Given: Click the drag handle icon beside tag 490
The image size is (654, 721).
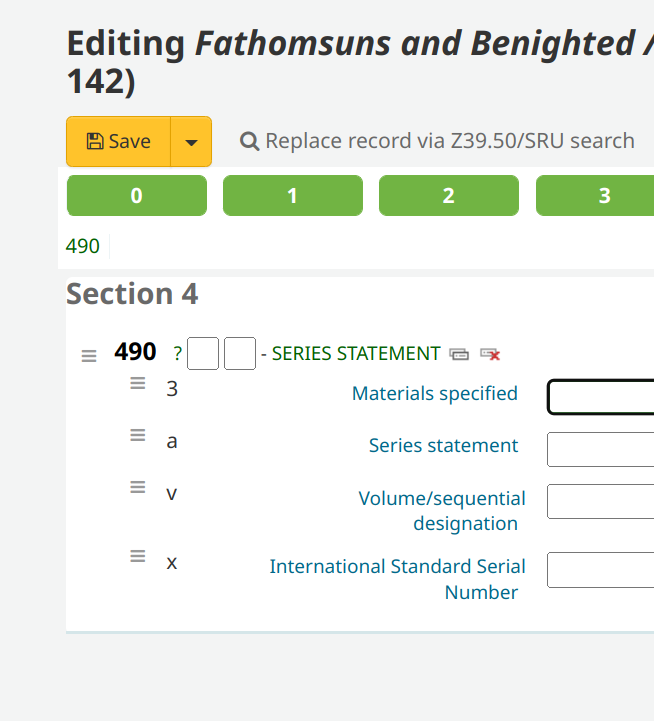Looking at the screenshot, I should tap(89, 355).
